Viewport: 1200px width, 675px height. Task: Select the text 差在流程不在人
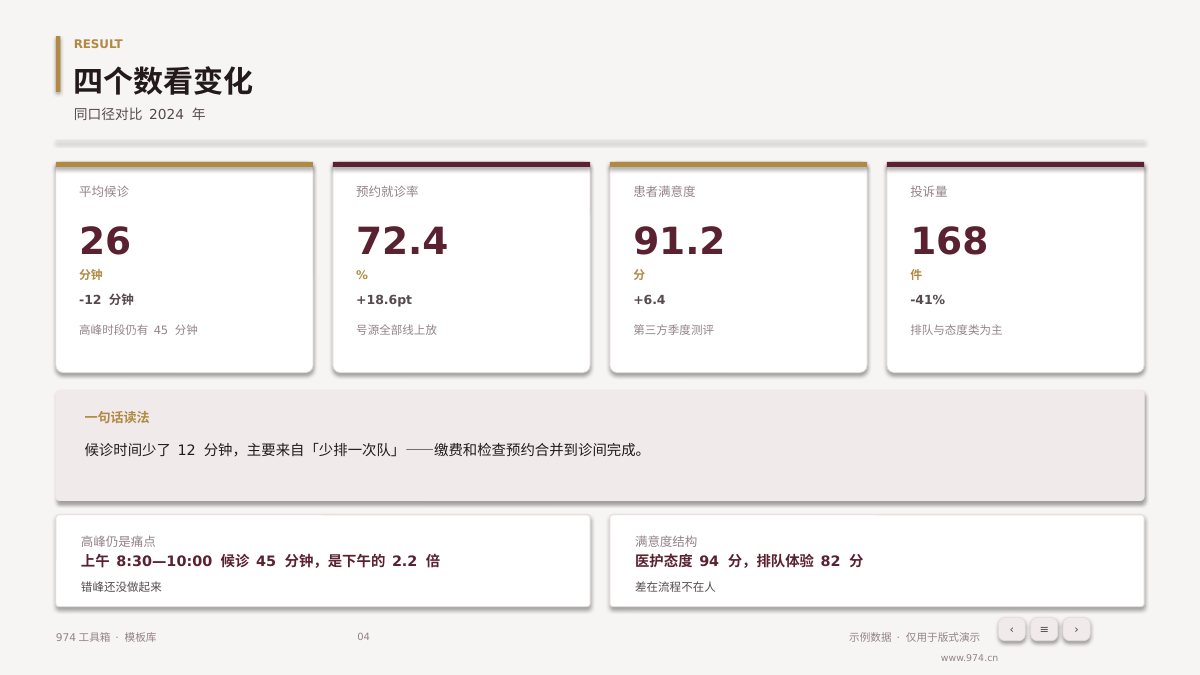tap(675, 587)
